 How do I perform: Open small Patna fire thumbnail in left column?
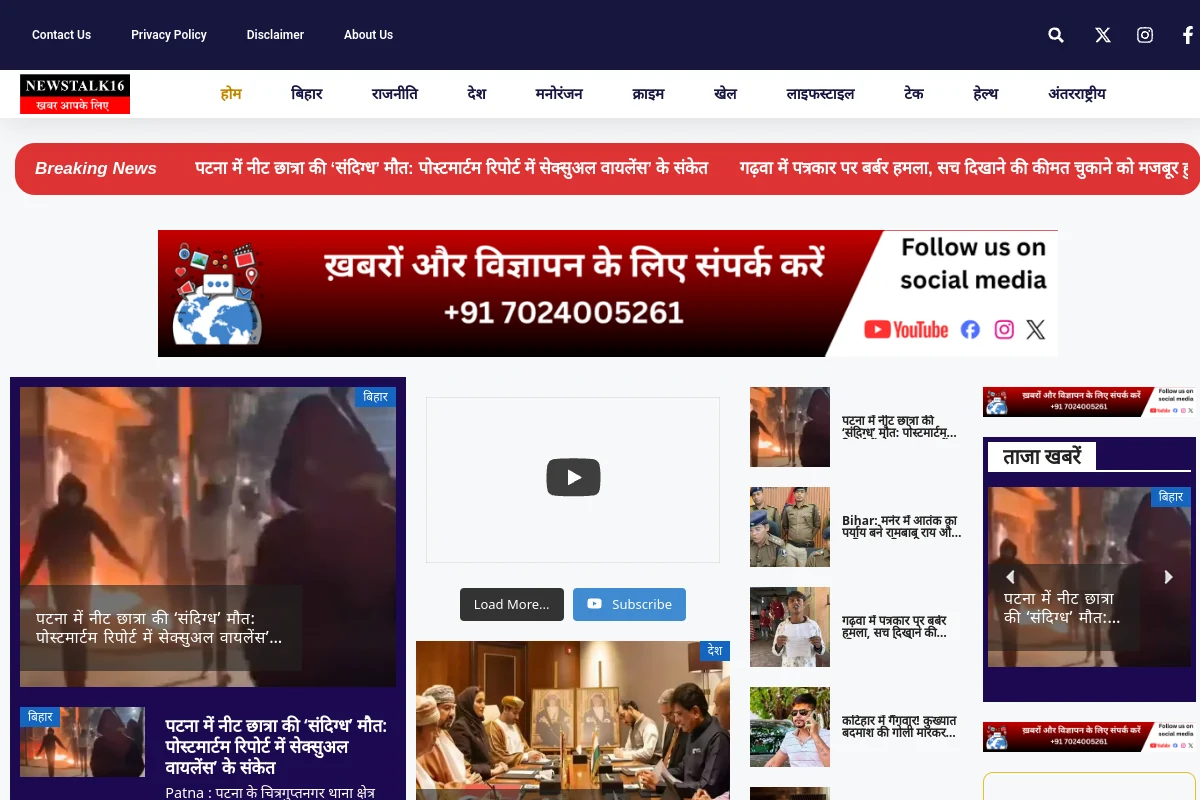82,742
